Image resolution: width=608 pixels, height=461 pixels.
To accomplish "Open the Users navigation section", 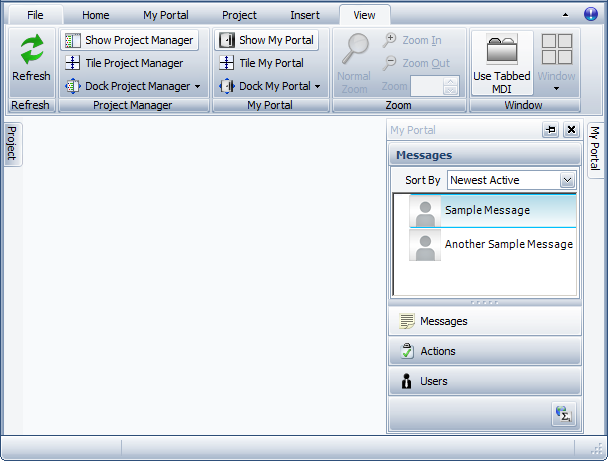I will click(484, 381).
